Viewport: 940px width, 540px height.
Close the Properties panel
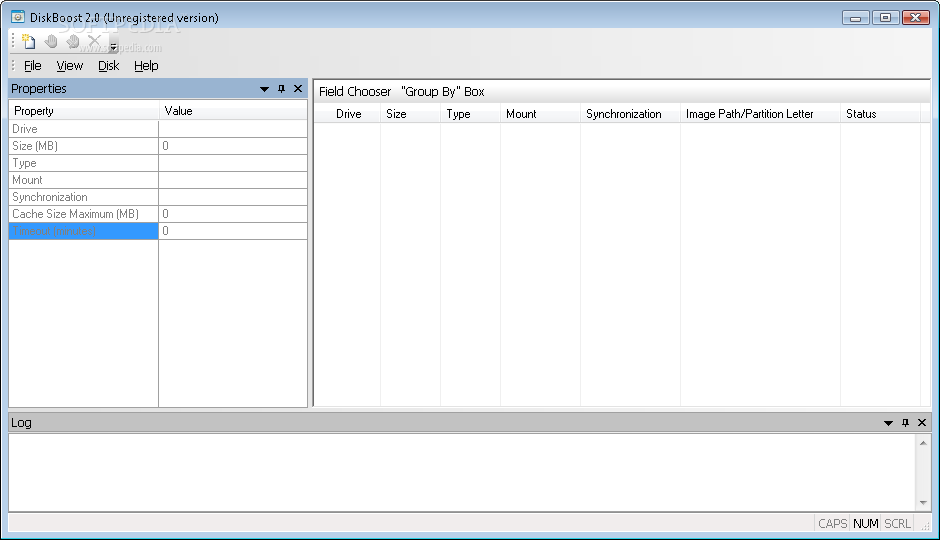(298, 89)
